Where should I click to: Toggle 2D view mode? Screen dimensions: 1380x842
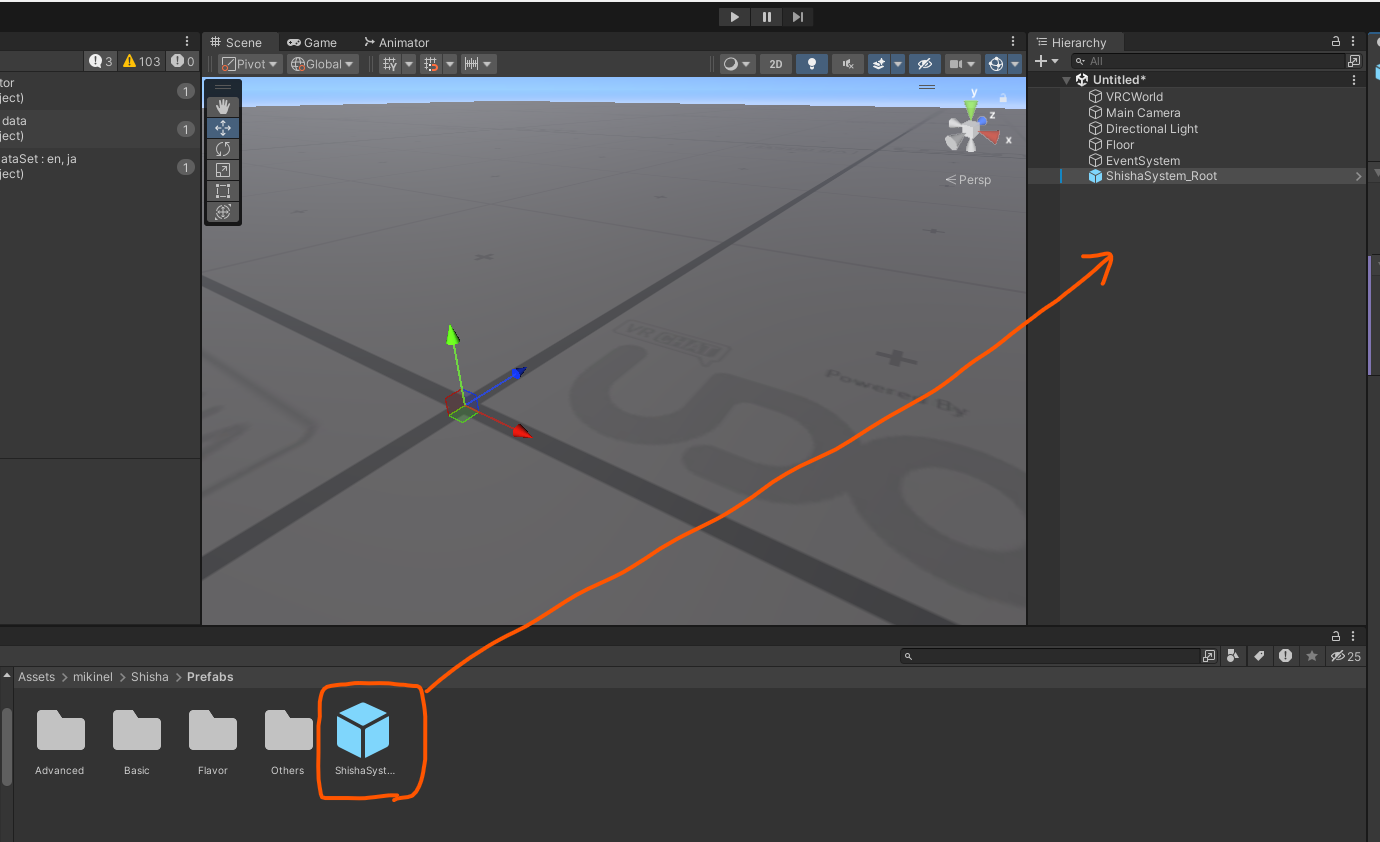pos(775,64)
